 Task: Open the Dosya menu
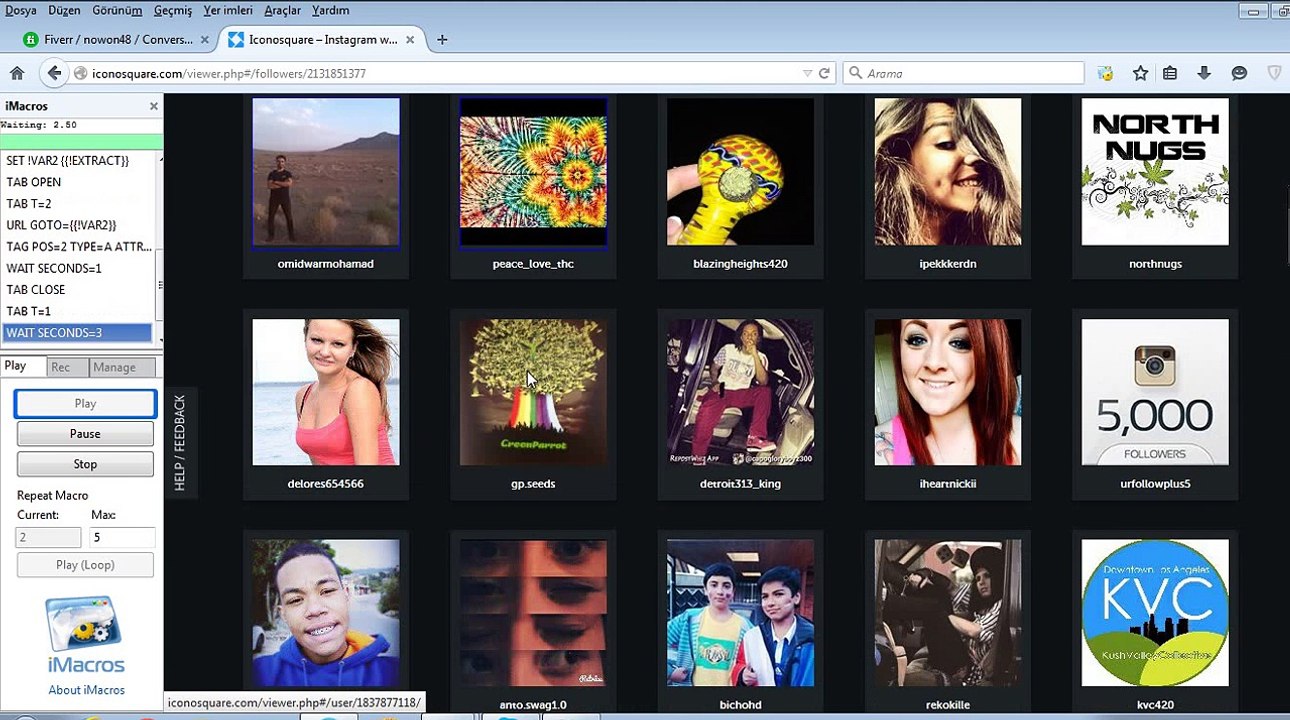20,10
